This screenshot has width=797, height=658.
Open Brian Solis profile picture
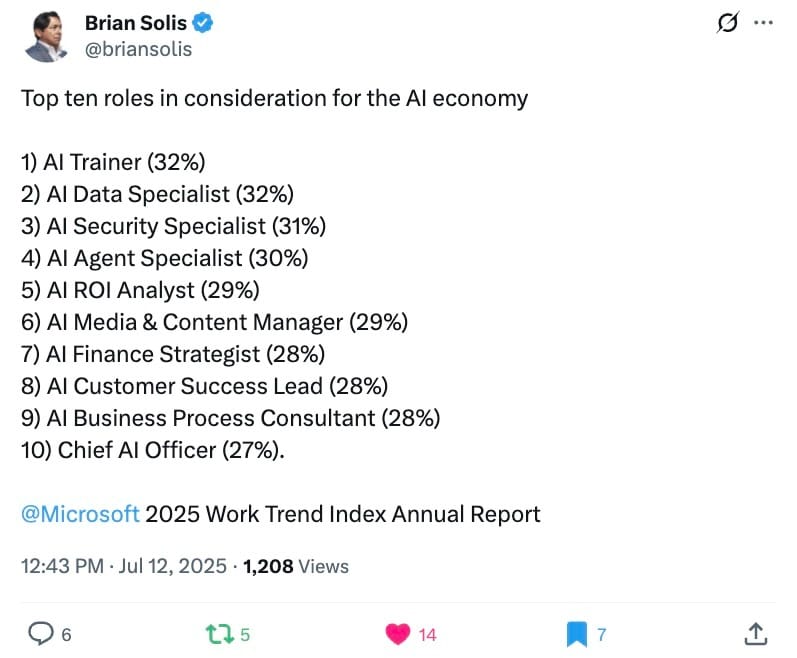click(46, 36)
